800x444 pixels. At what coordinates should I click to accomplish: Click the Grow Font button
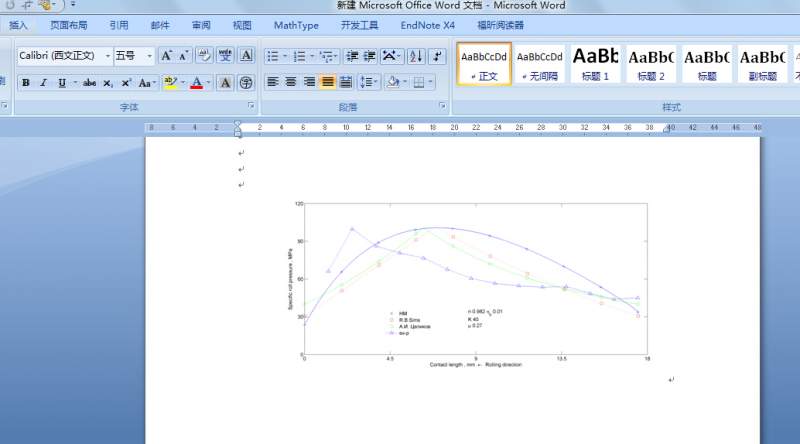click(166, 56)
